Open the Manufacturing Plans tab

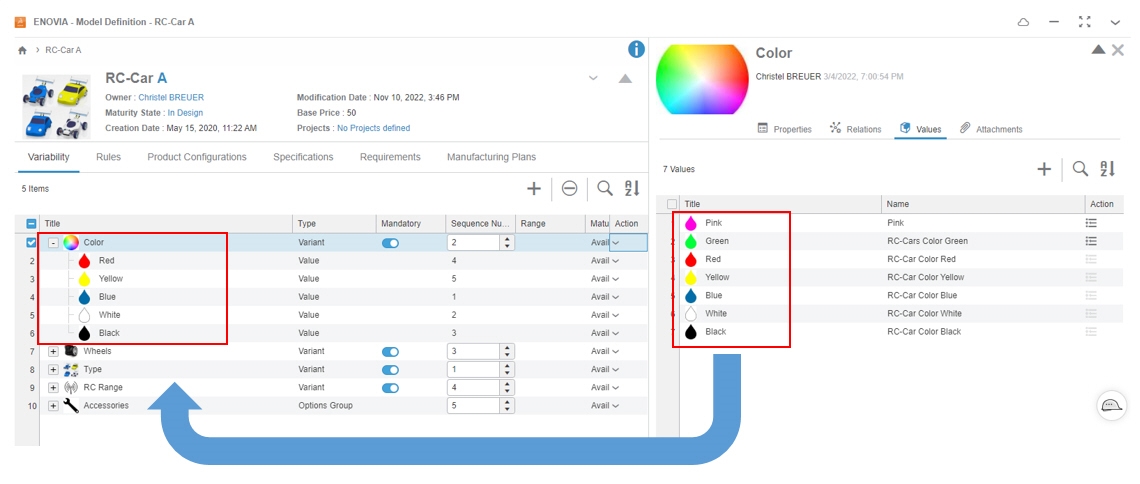pyautogui.click(x=491, y=157)
